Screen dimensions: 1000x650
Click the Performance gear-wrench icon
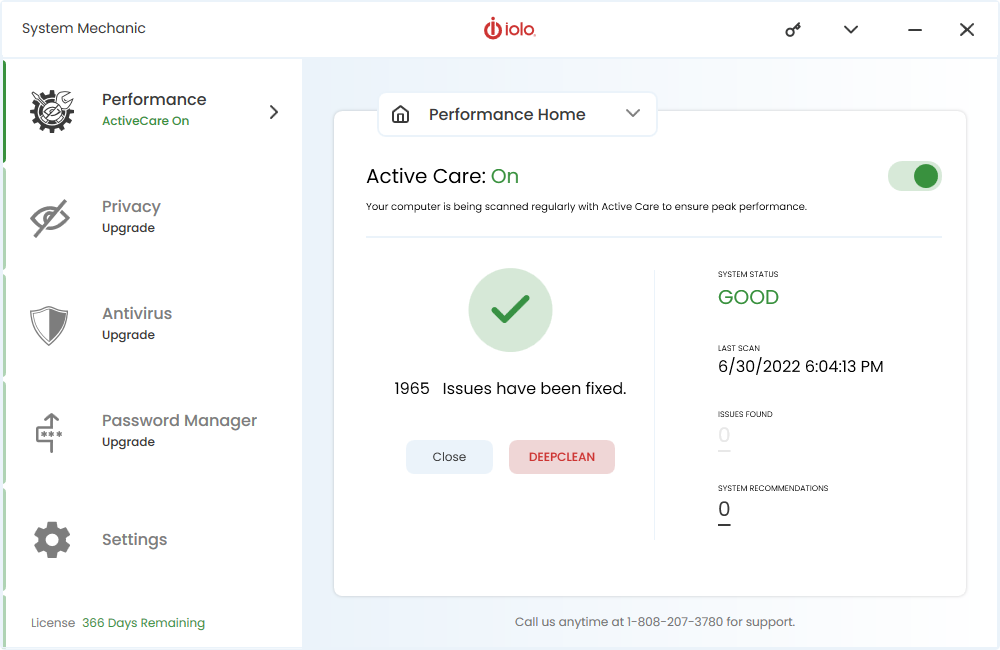[x=52, y=111]
